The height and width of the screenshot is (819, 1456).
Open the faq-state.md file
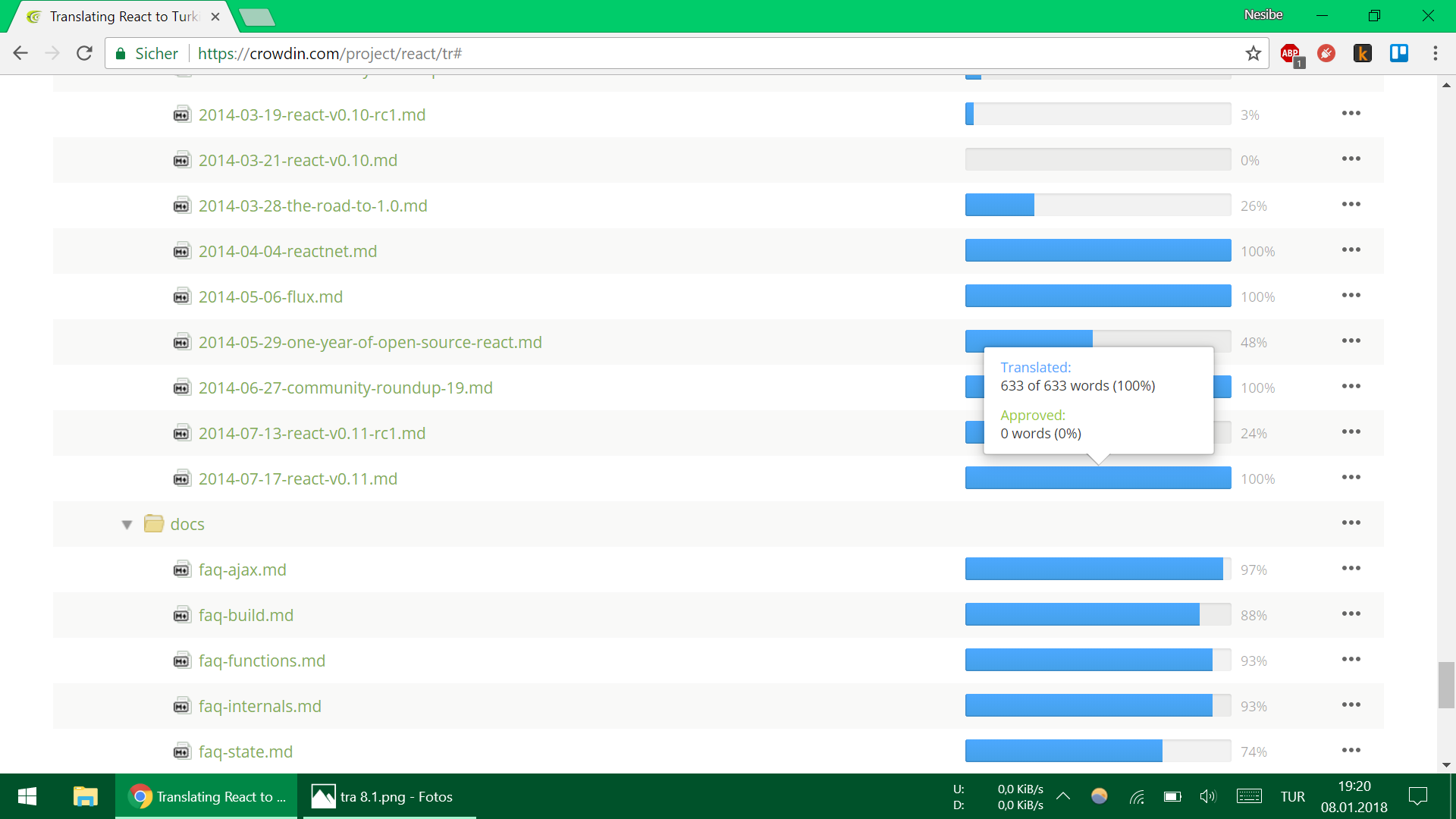pos(246,752)
